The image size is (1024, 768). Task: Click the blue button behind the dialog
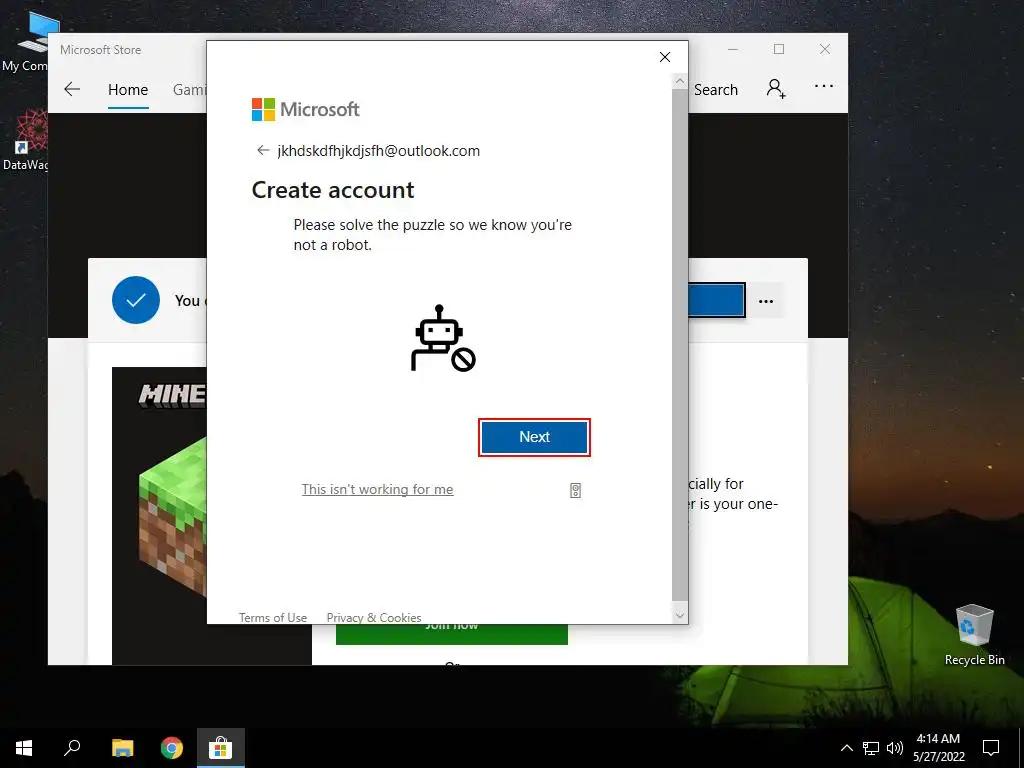coord(716,300)
